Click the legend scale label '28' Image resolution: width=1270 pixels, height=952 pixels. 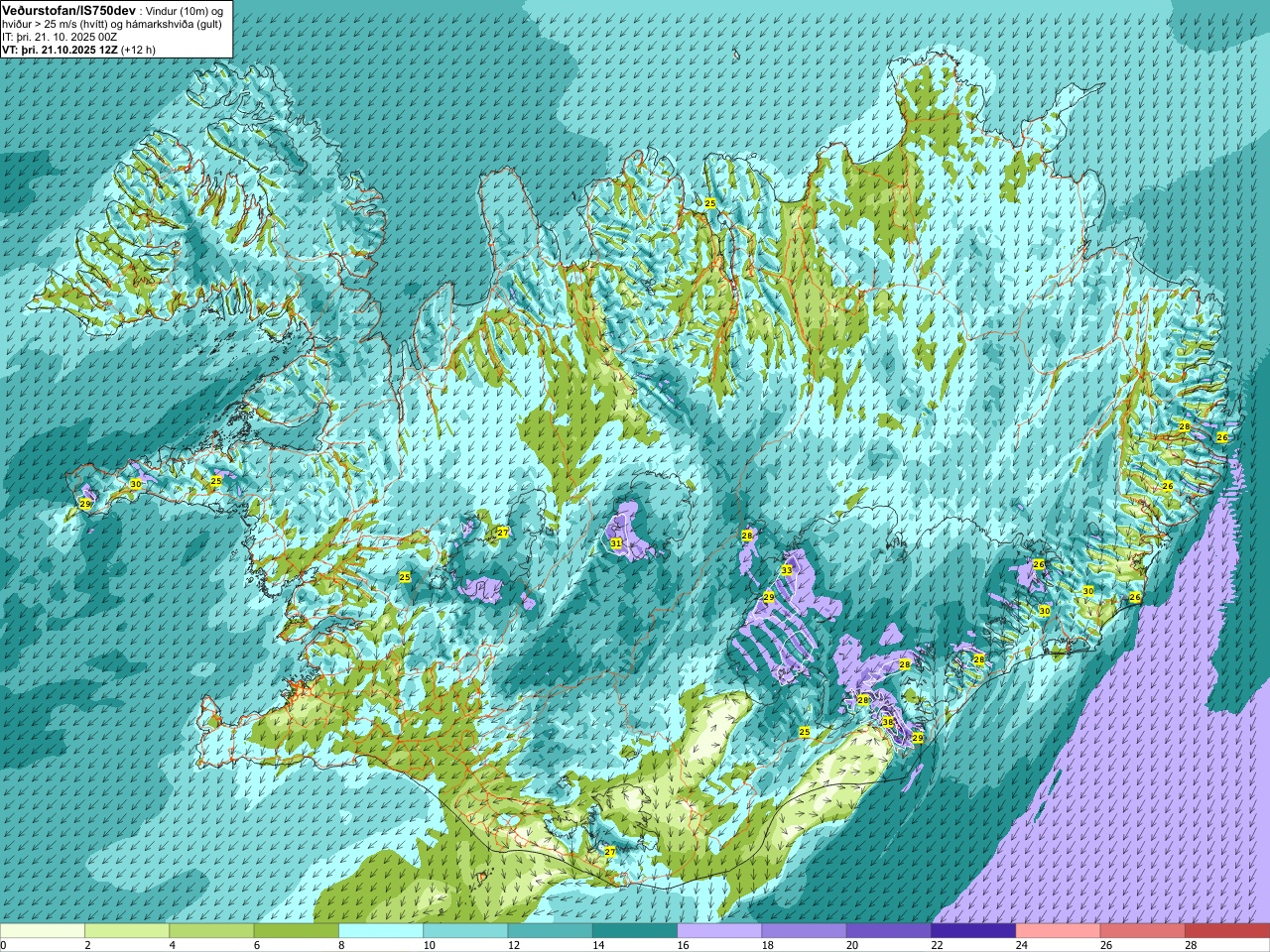pyautogui.click(x=1191, y=945)
